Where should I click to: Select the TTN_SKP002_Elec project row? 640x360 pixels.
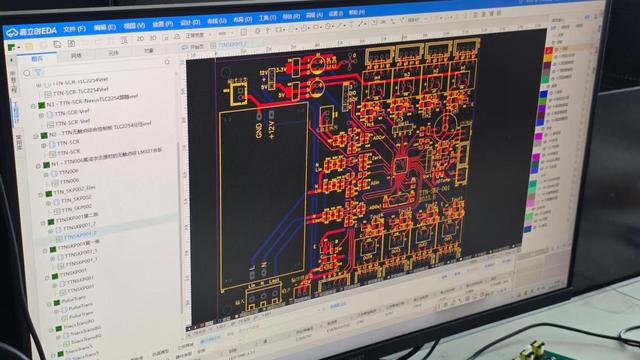(74, 191)
